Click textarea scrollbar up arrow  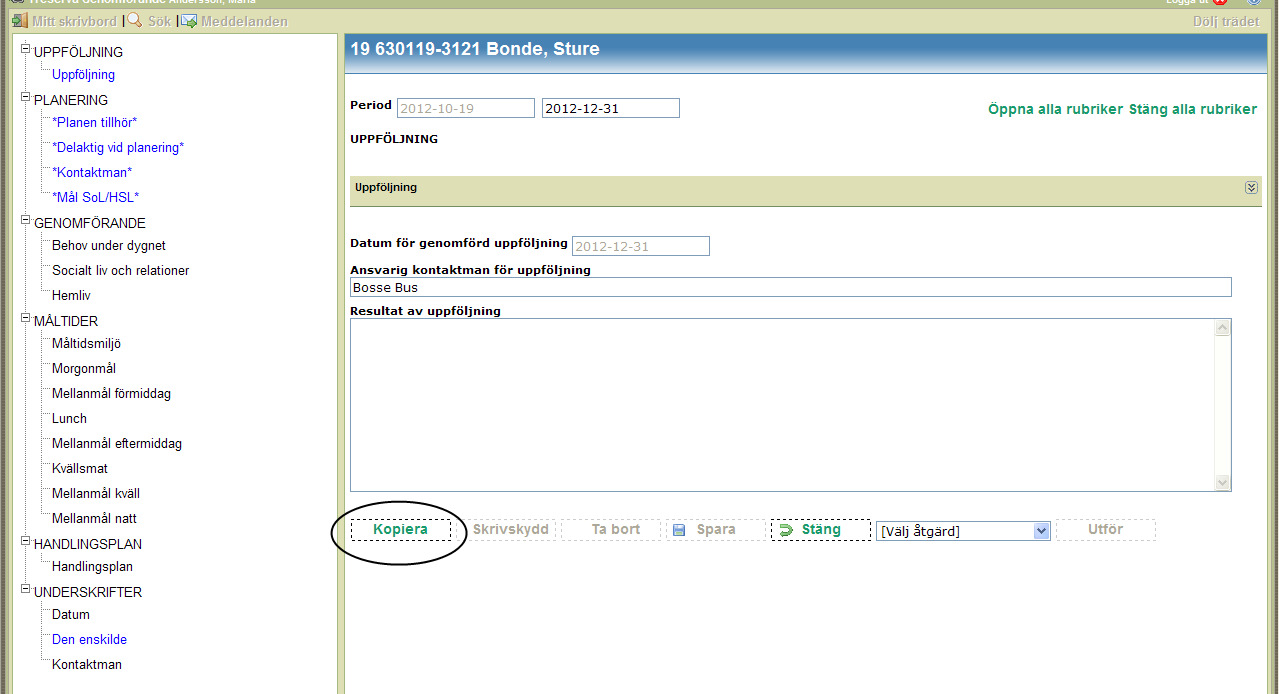tap(1222, 327)
